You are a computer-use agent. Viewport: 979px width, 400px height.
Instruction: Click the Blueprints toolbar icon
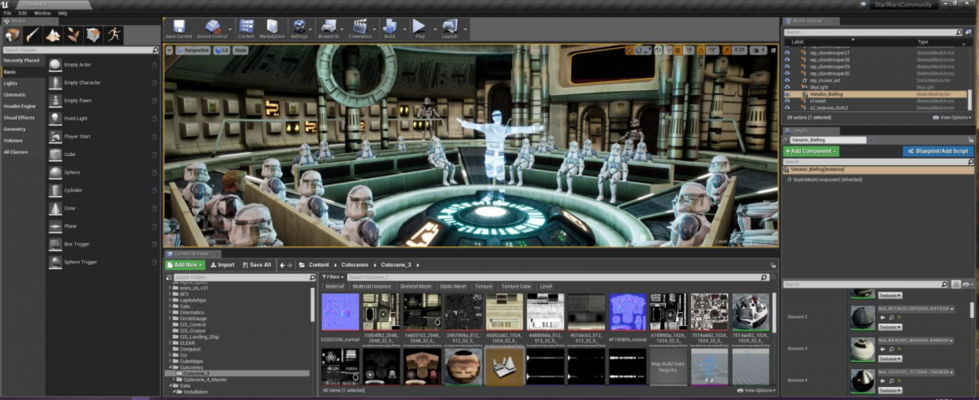[329, 29]
